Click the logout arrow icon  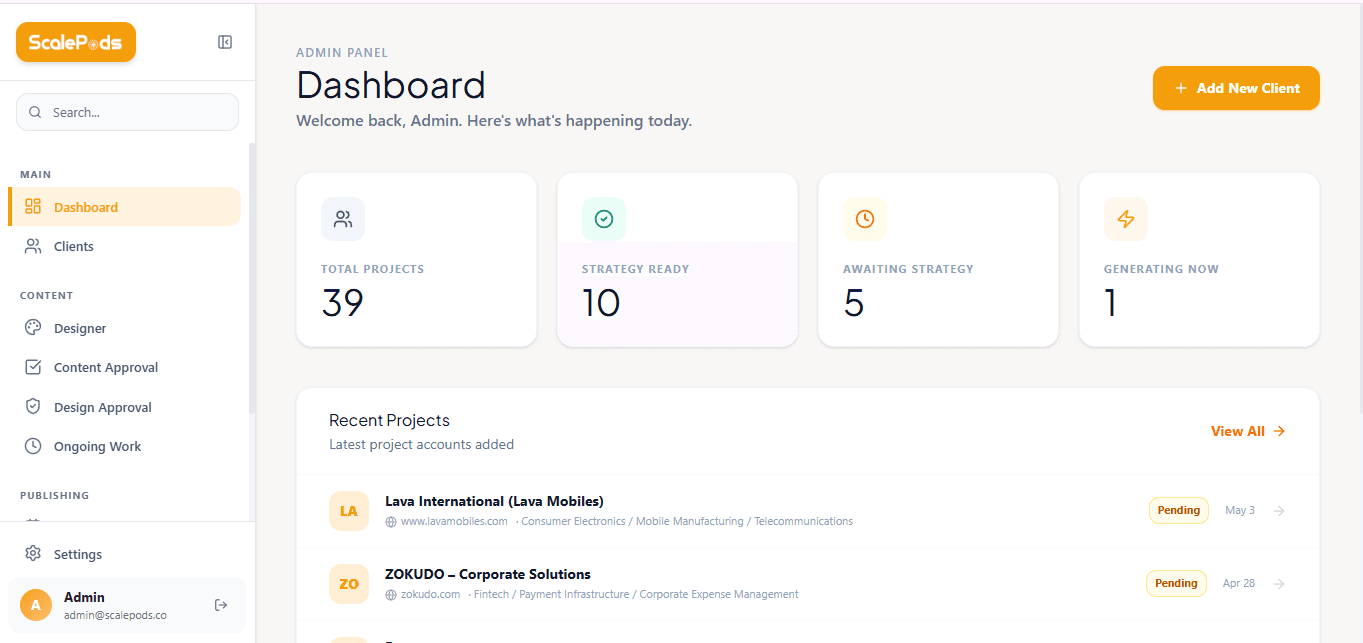222,605
